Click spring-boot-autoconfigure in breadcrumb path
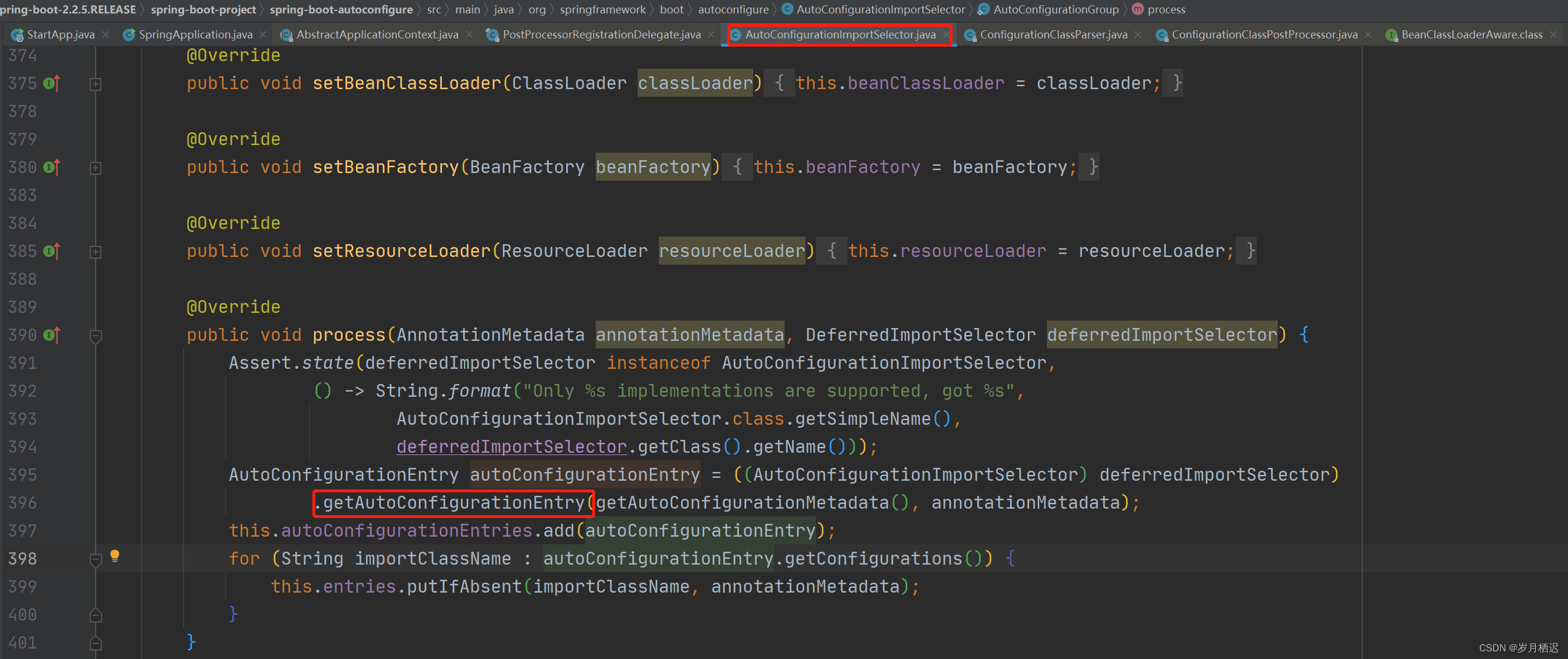Viewport: 1568px width, 659px height. coord(341,9)
